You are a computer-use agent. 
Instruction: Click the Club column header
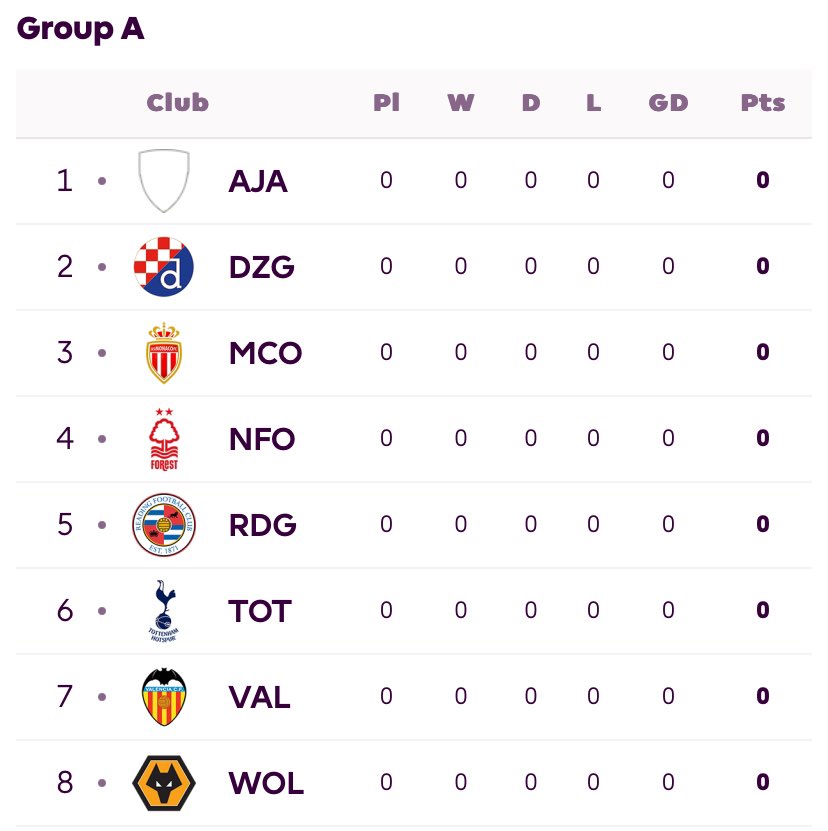click(x=178, y=103)
